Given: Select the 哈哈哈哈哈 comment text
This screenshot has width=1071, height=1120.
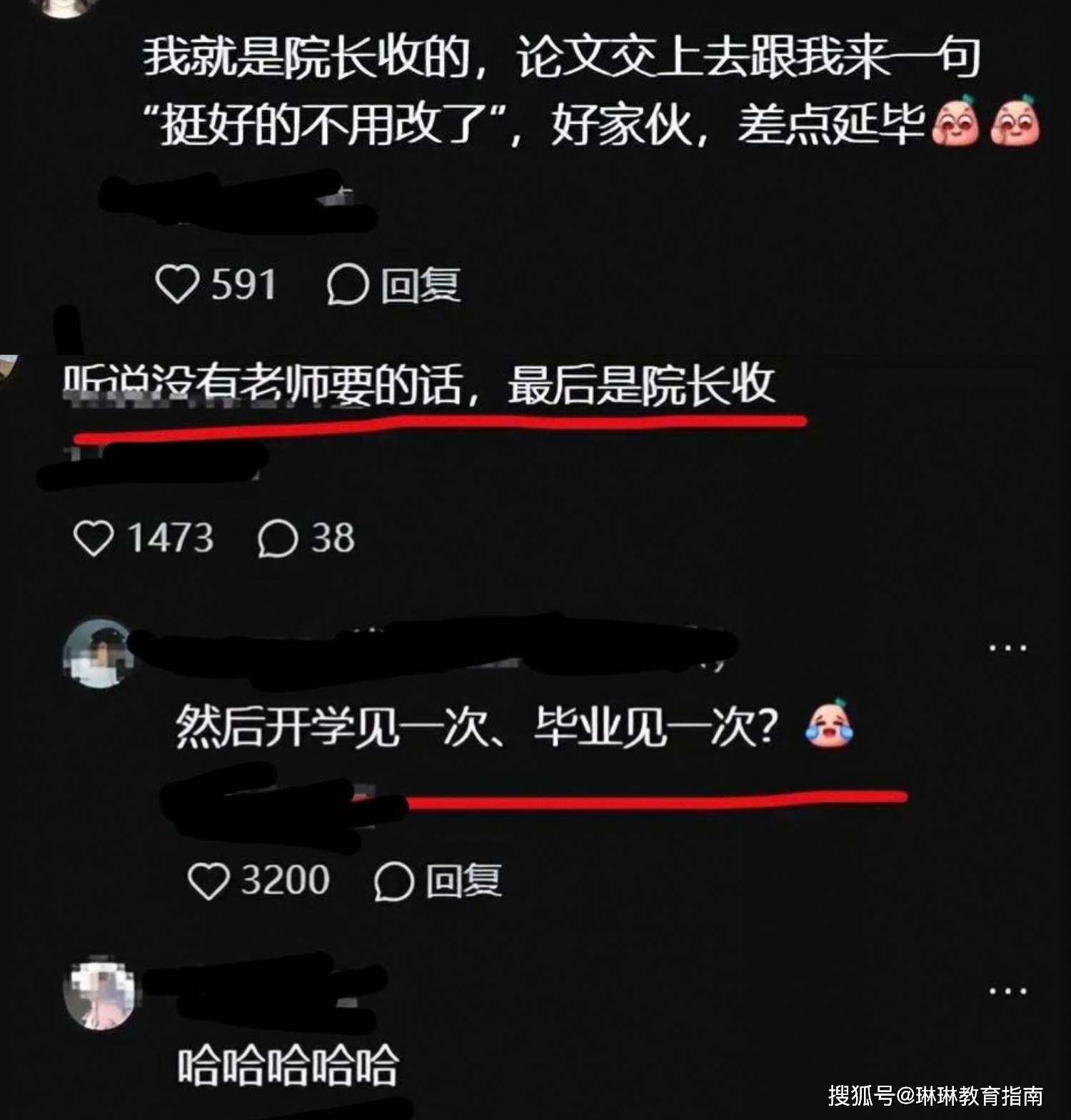Looking at the screenshot, I should click(288, 1066).
